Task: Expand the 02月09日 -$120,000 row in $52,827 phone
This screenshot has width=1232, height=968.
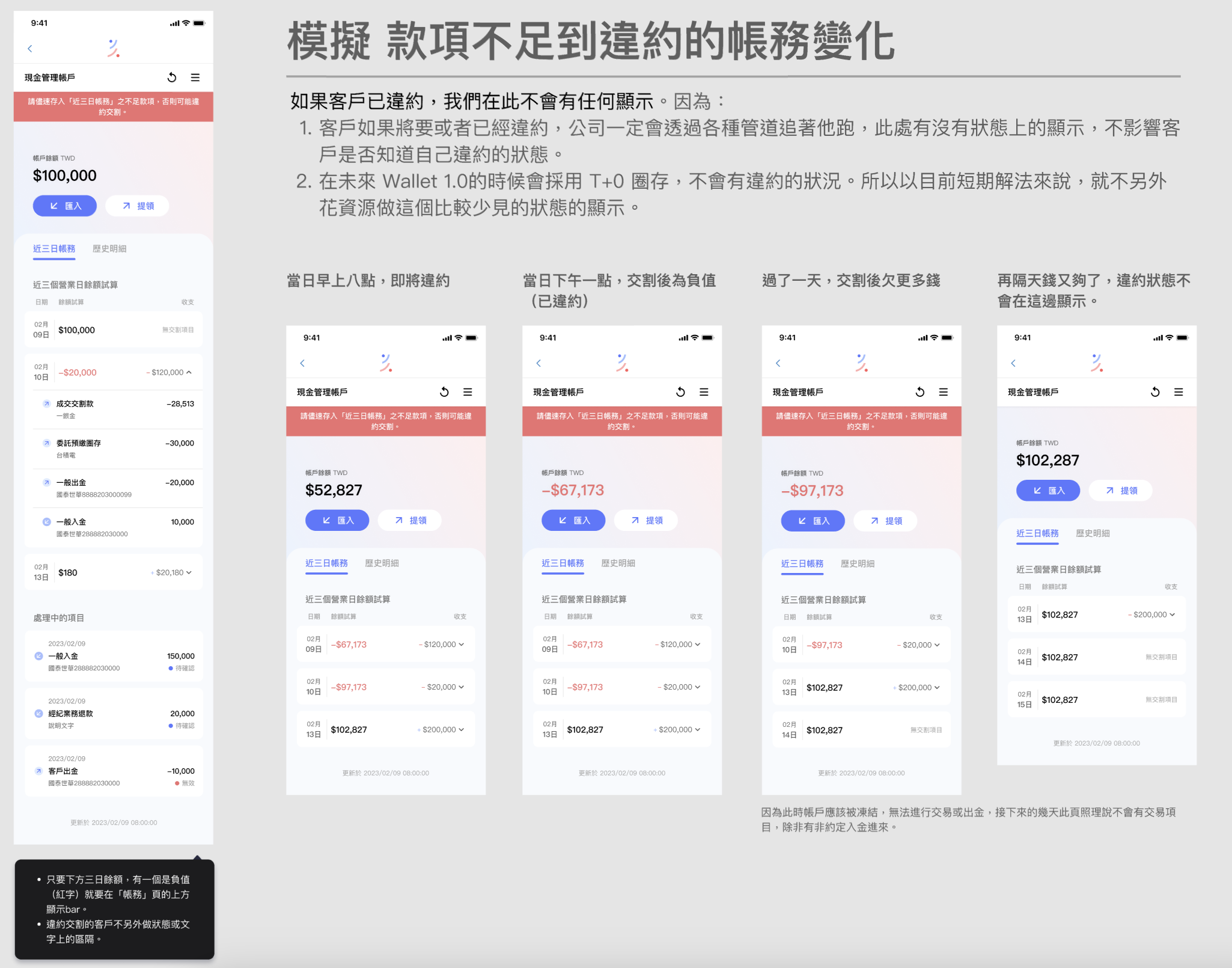Action: pyautogui.click(x=461, y=645)
